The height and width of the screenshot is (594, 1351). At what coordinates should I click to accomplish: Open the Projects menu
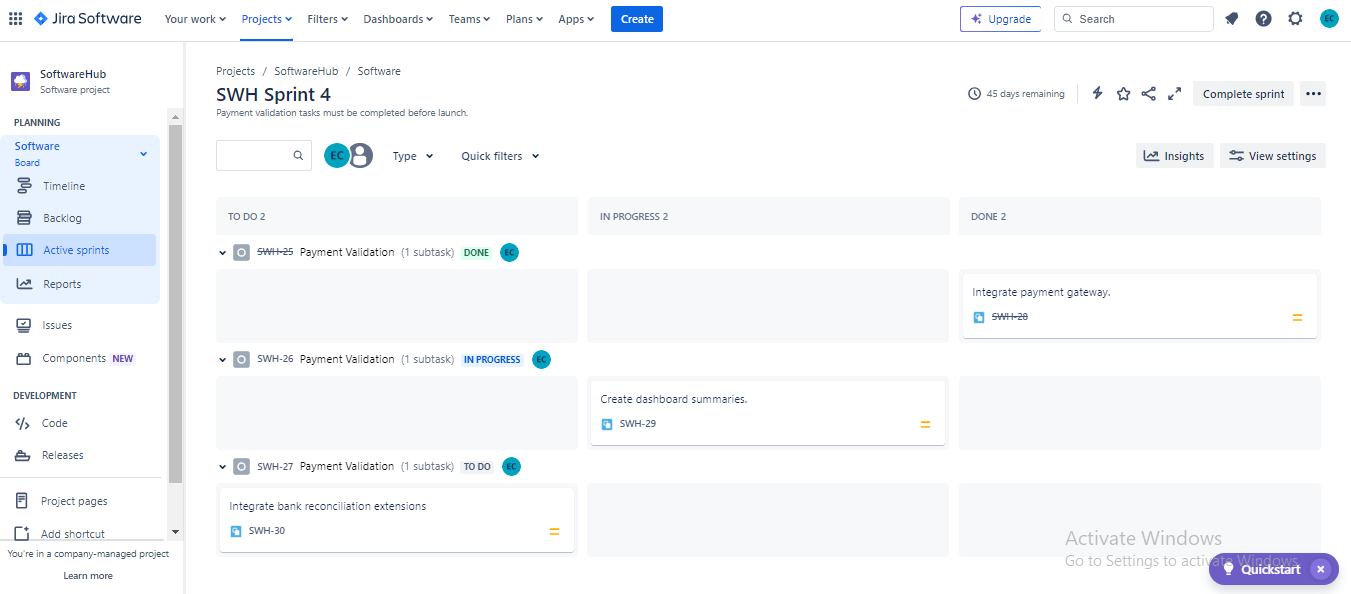[x=267, y=19]
